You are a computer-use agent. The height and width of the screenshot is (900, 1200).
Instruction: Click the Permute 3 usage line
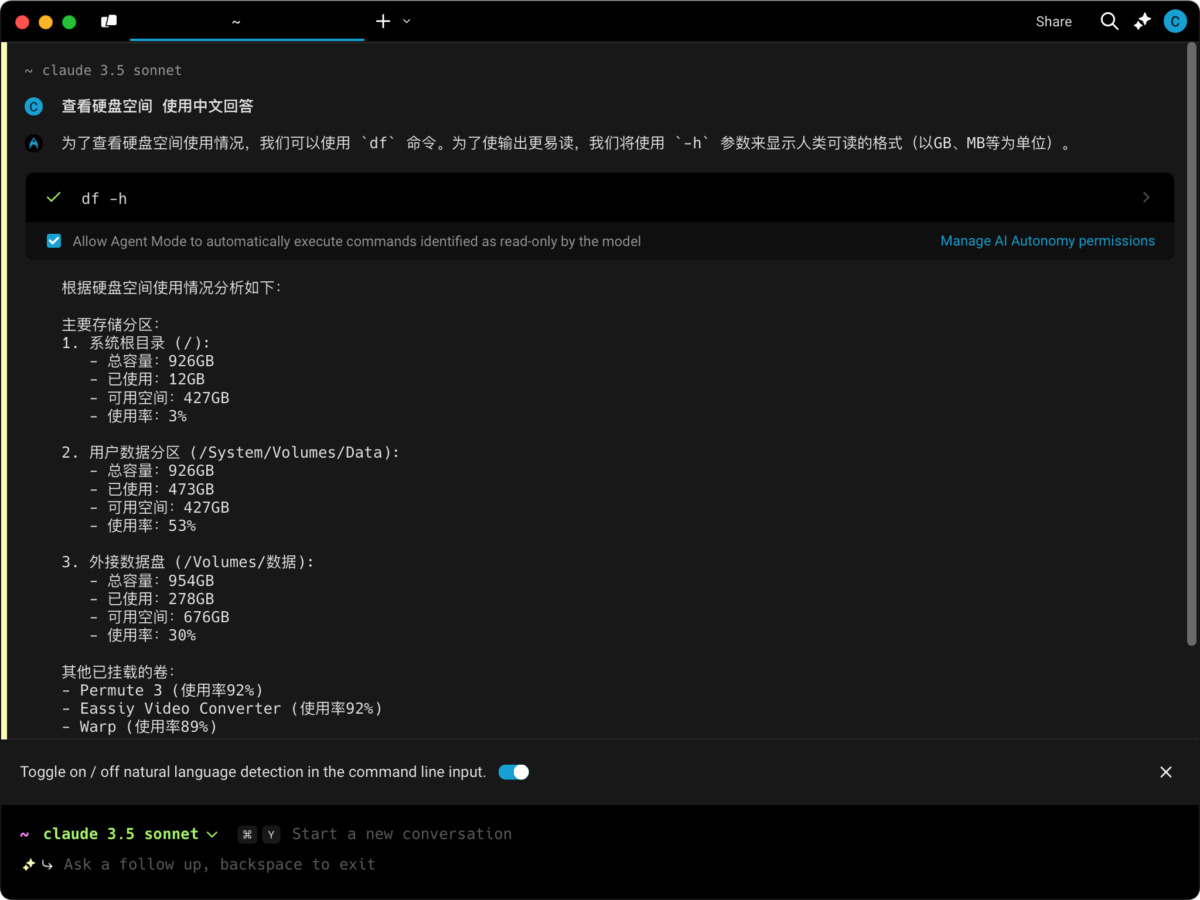coord(162,690)
